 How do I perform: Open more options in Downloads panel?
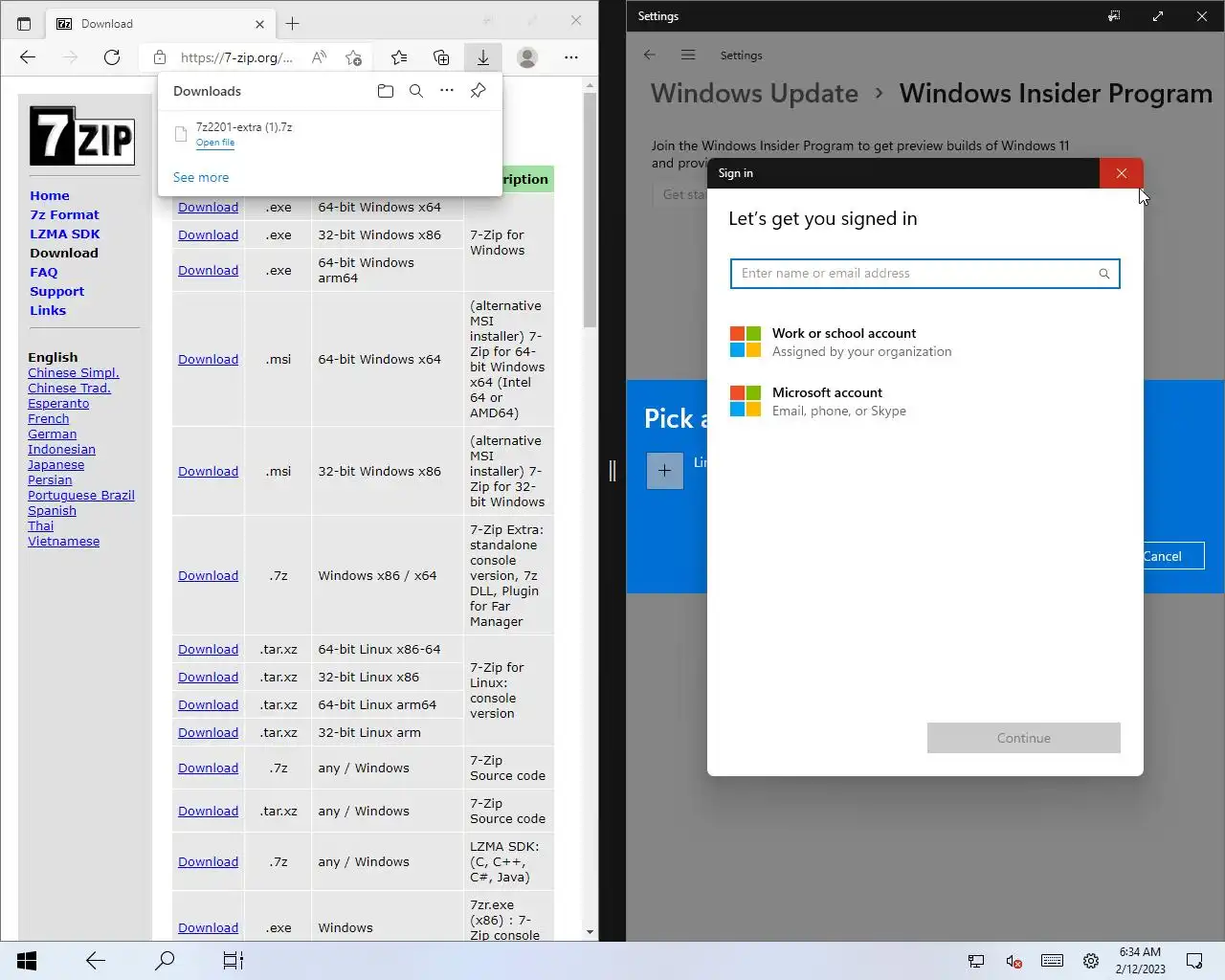click(x=447, y=91)
